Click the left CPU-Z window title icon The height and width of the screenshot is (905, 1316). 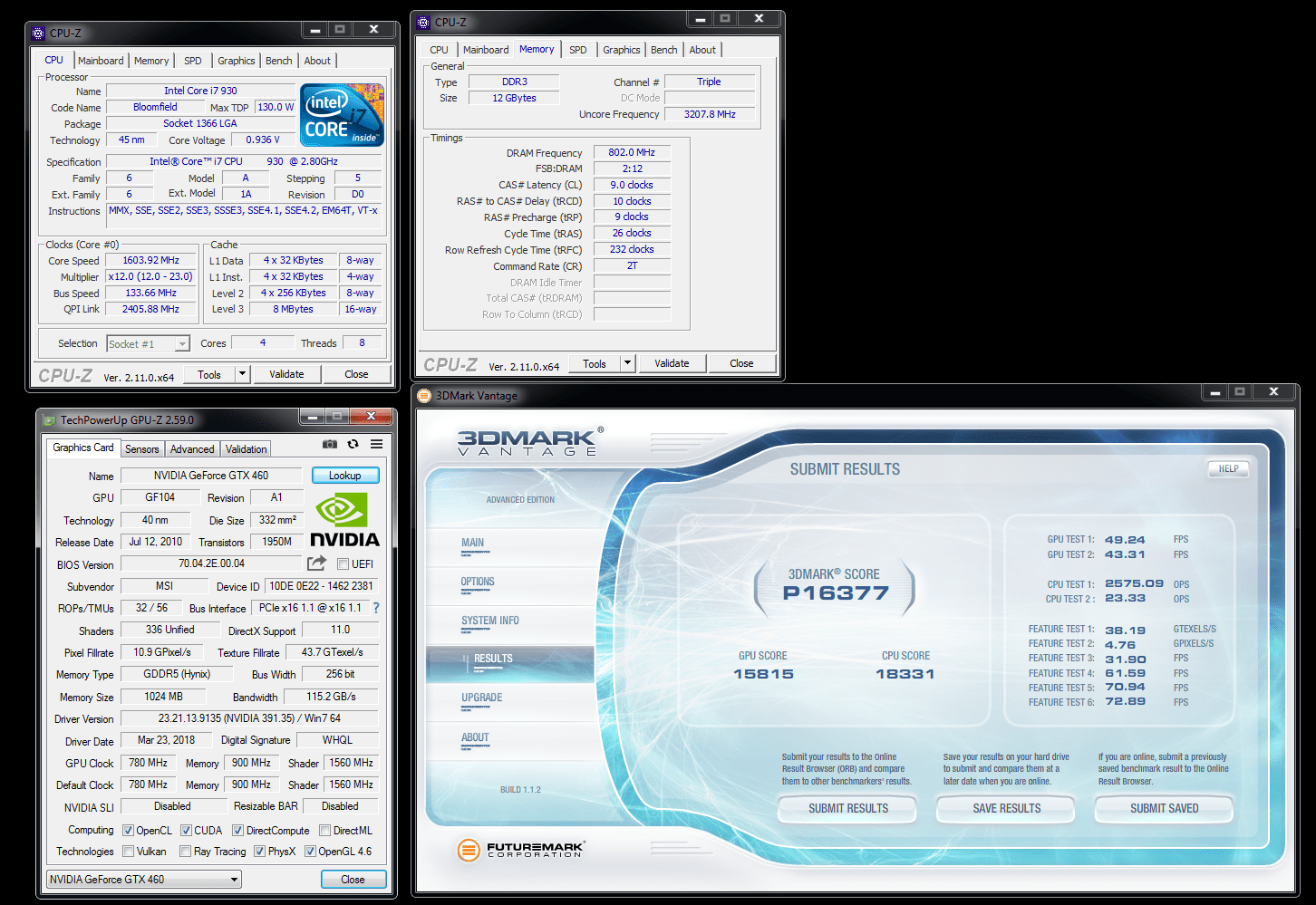(38, 33)
